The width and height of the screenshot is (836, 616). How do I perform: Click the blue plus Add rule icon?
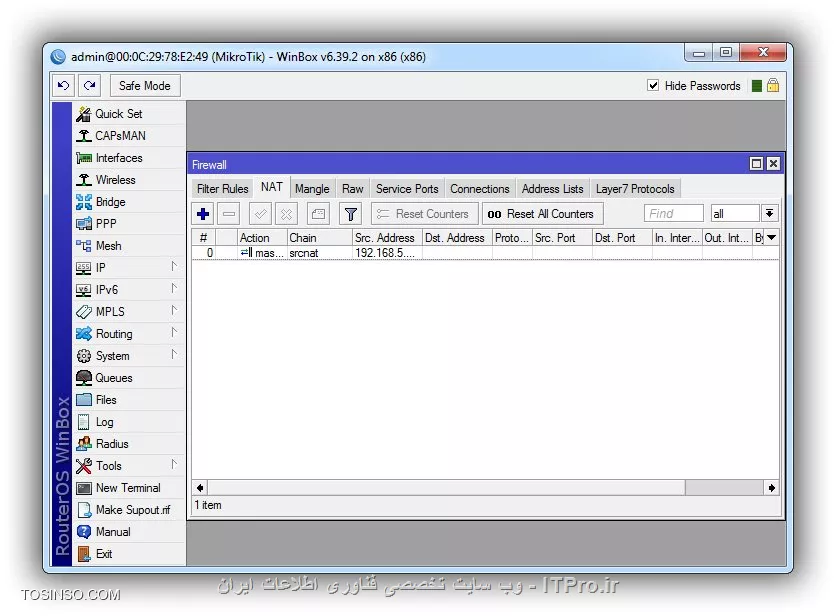[x=203, y=214]
